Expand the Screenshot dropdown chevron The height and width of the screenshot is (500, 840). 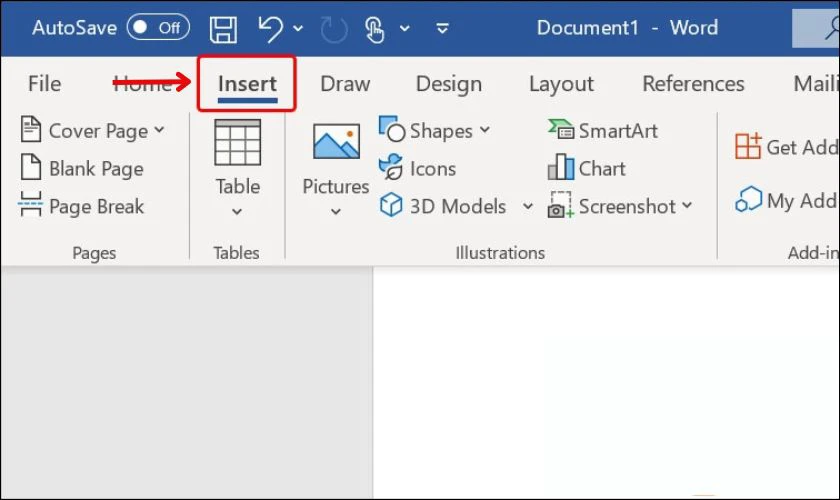687,205
